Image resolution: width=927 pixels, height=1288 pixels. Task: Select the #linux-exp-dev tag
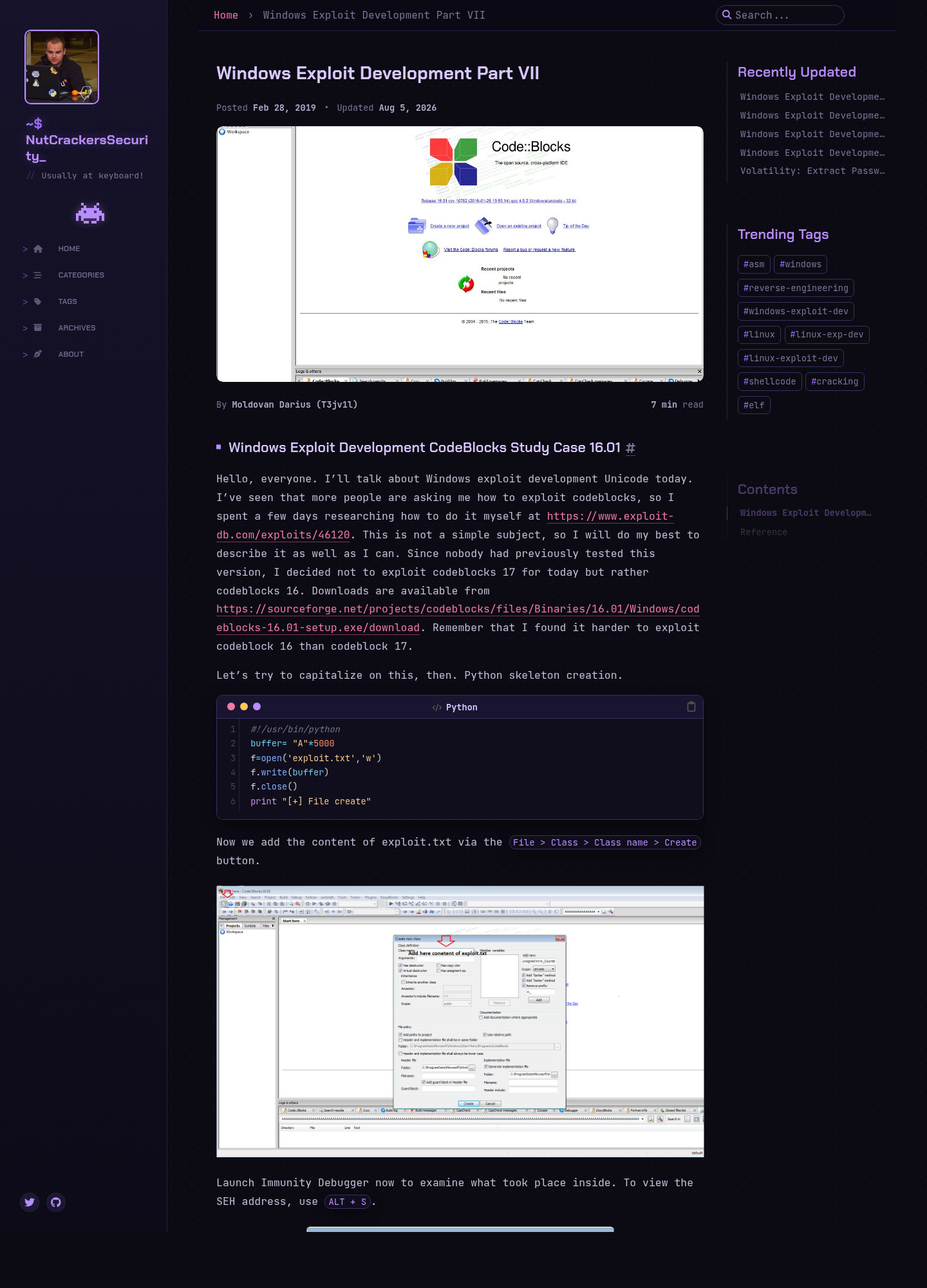tap(827, 334)
